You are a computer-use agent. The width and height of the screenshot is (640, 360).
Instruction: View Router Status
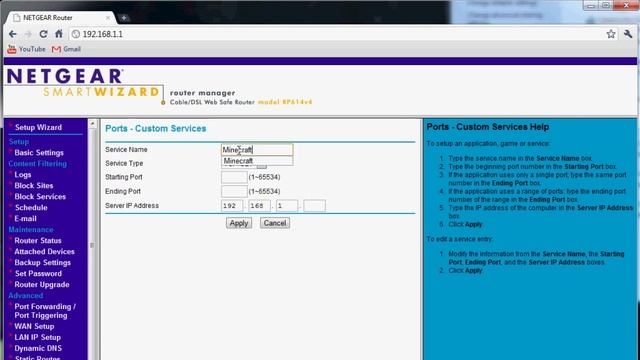tap(38, 241)
